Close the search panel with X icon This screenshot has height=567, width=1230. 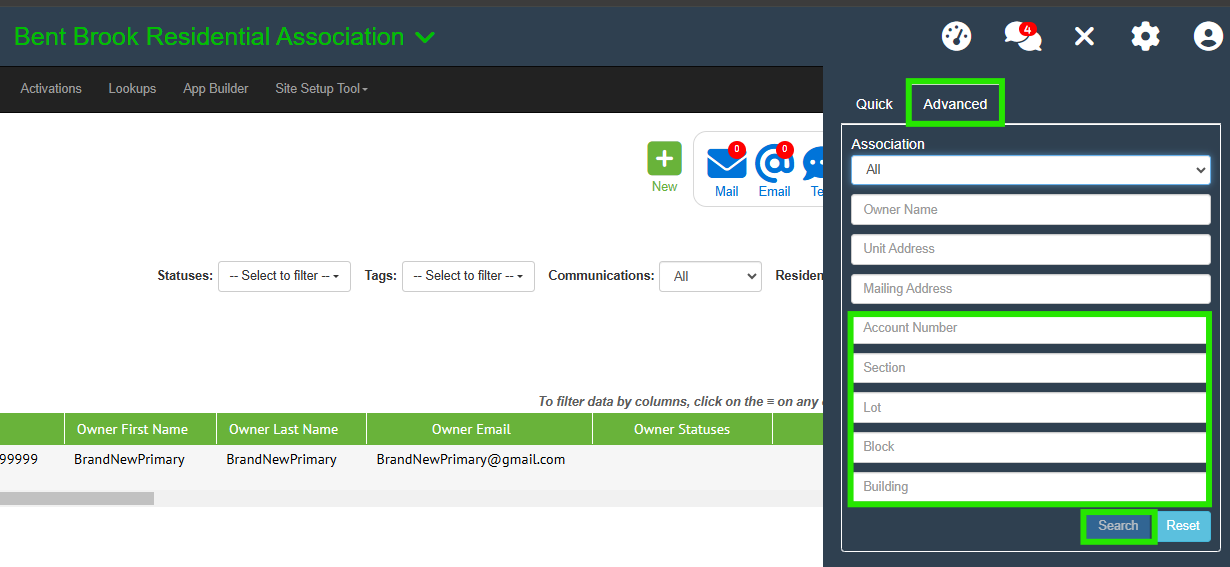tap(1084, 37)
